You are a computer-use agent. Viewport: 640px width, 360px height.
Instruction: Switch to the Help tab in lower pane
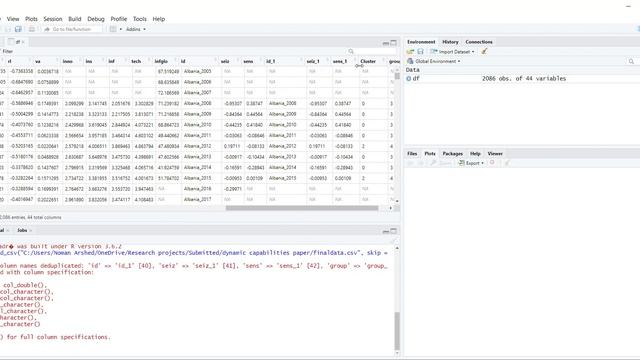point(475,153)
